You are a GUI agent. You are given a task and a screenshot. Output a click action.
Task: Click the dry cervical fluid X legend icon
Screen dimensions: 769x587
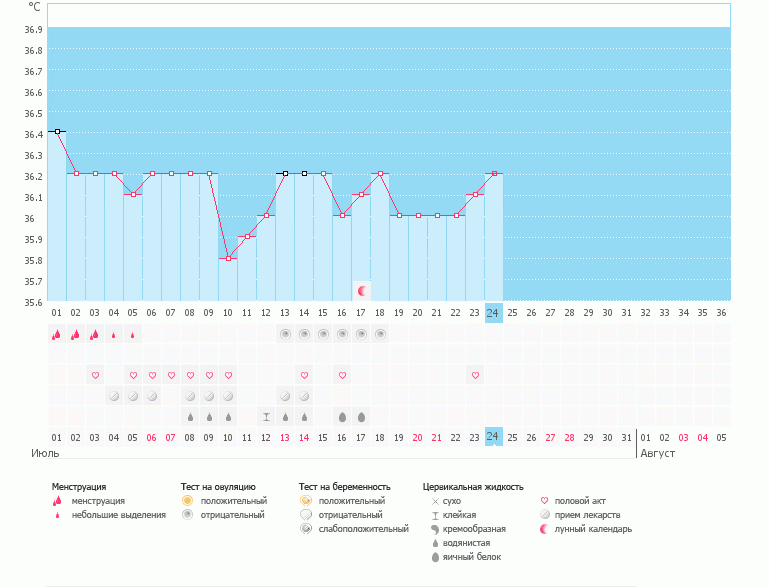click(x=434, y=500)
